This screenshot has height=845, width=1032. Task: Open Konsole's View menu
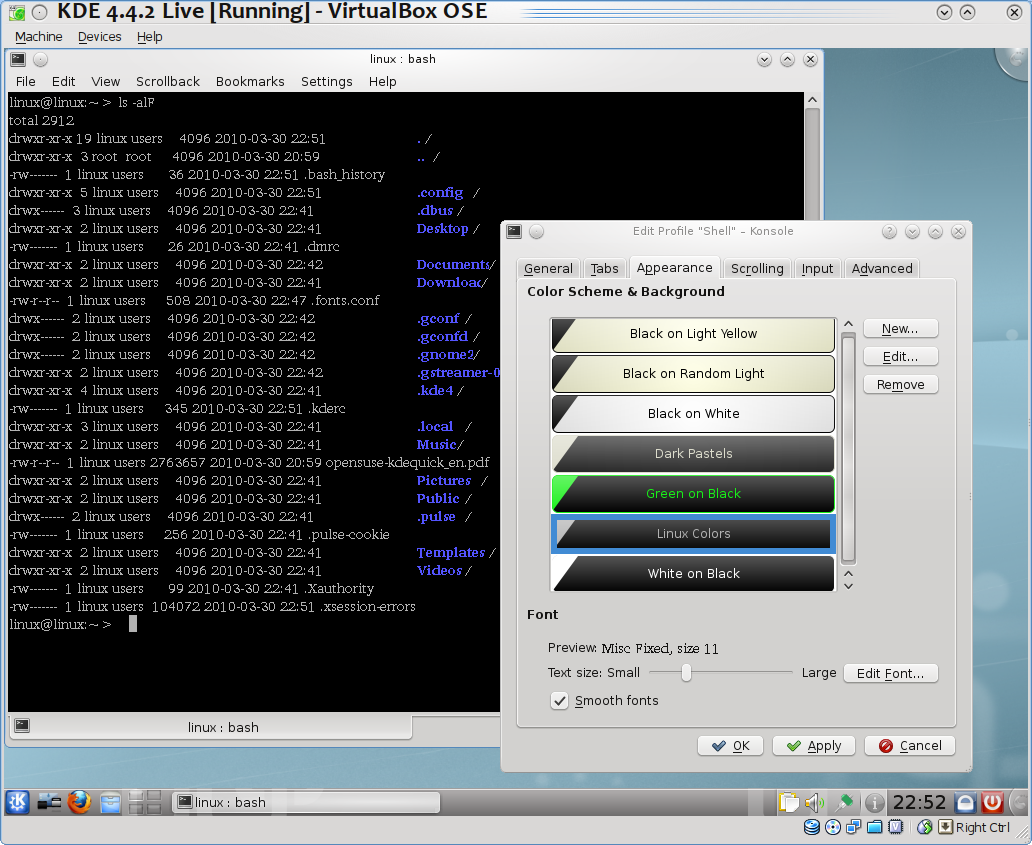105,82
